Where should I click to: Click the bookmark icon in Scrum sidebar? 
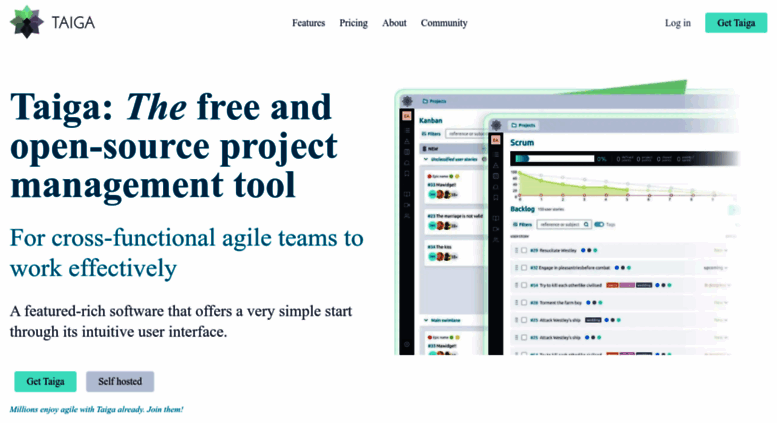[496, 197]
